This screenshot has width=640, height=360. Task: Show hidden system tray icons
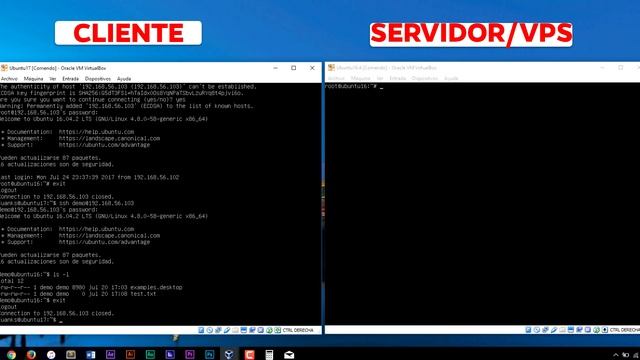[x=616, y=355]
